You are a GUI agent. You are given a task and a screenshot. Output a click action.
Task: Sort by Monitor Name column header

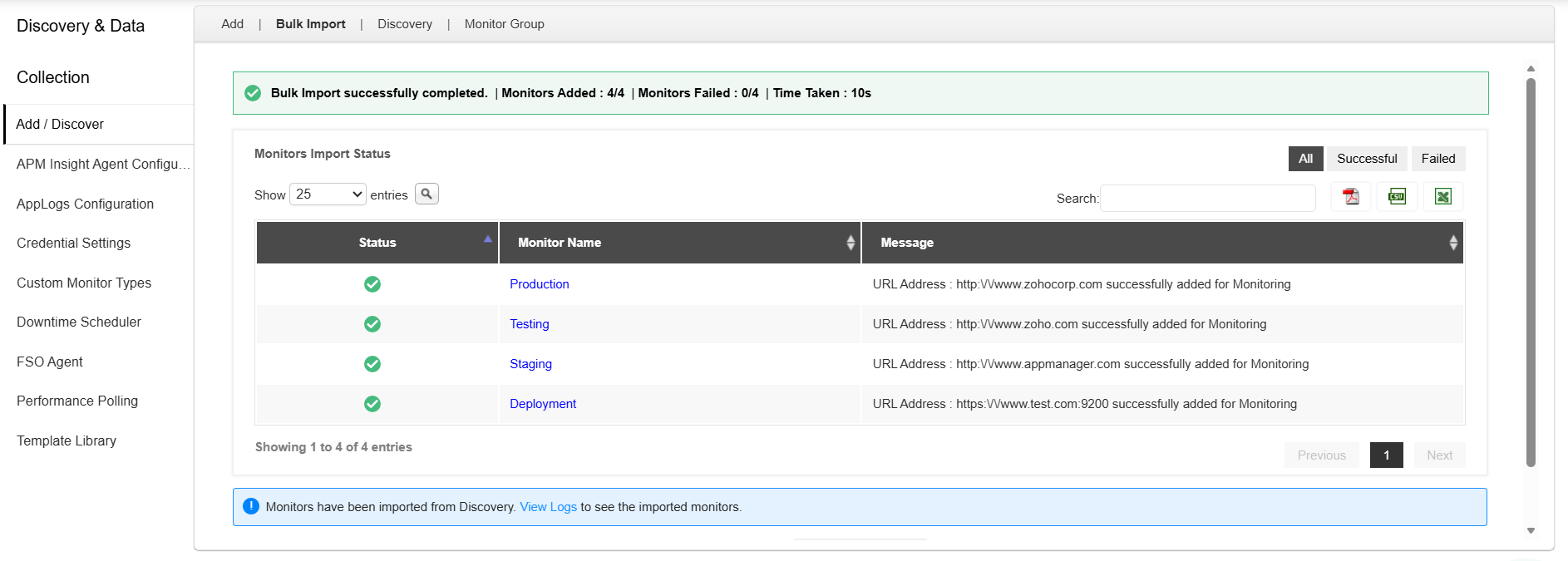tap(680, 243)
